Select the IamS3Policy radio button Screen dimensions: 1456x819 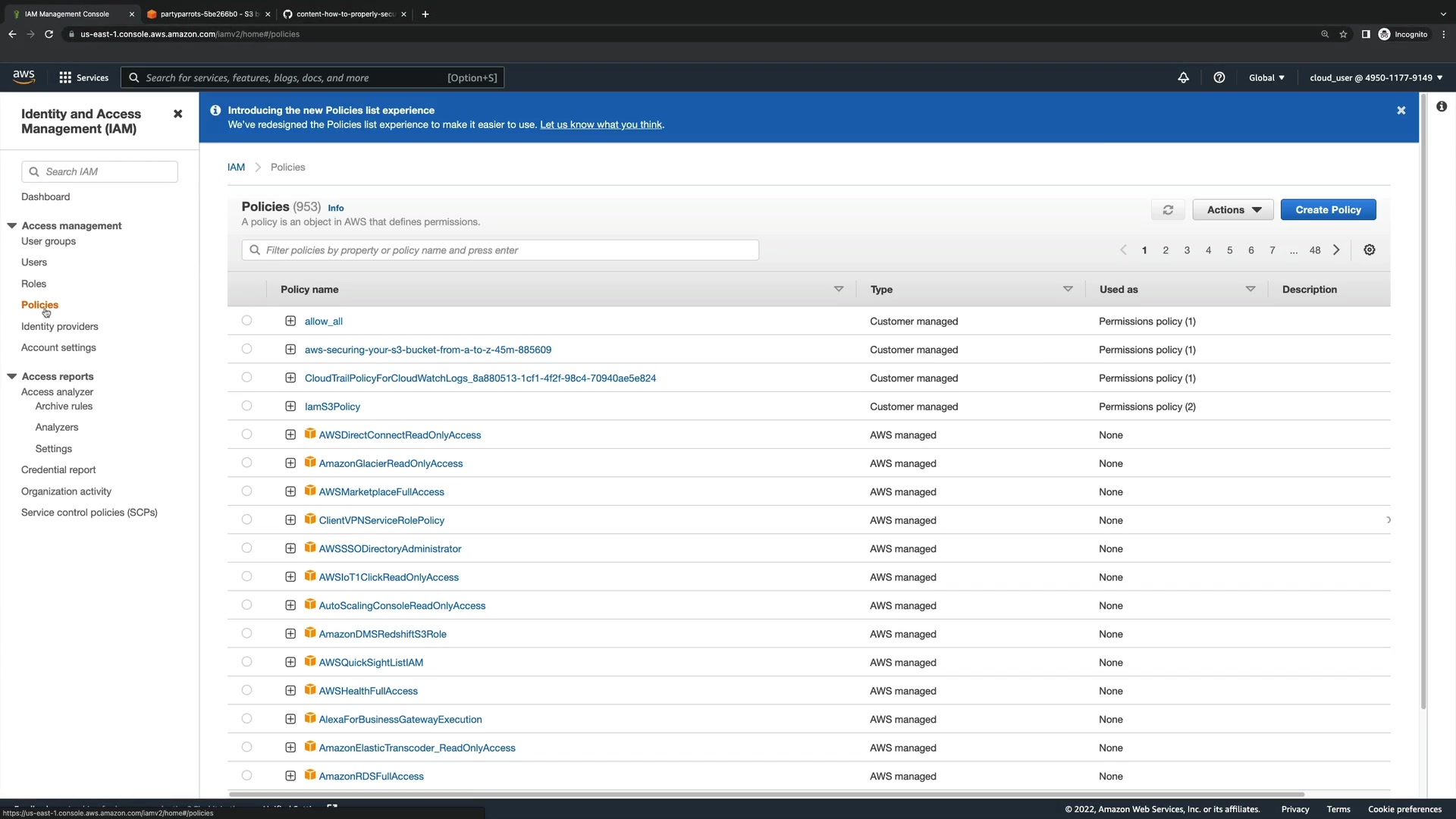tap(246, 406)
